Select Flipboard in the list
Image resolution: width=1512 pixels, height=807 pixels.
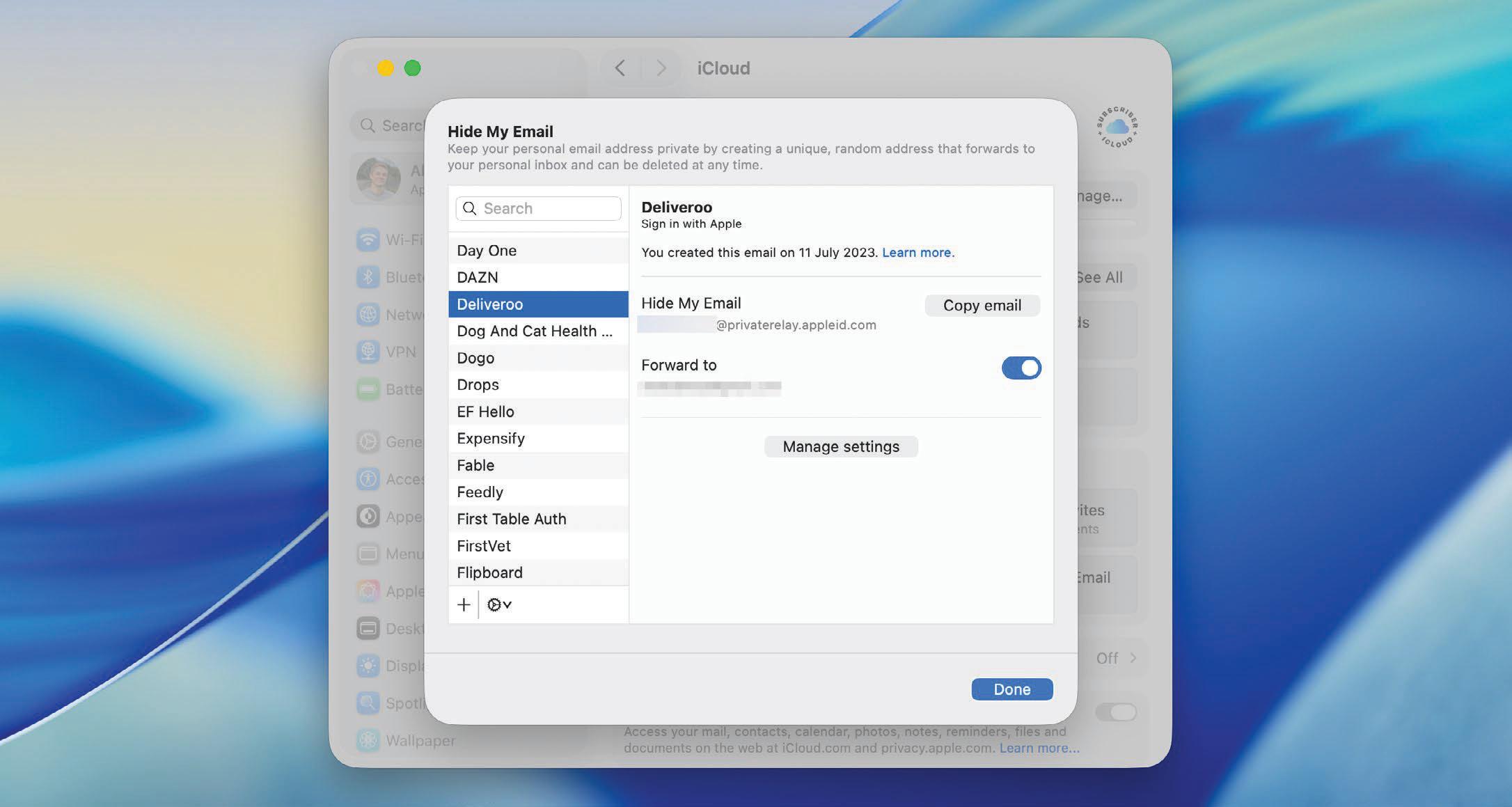538,572
